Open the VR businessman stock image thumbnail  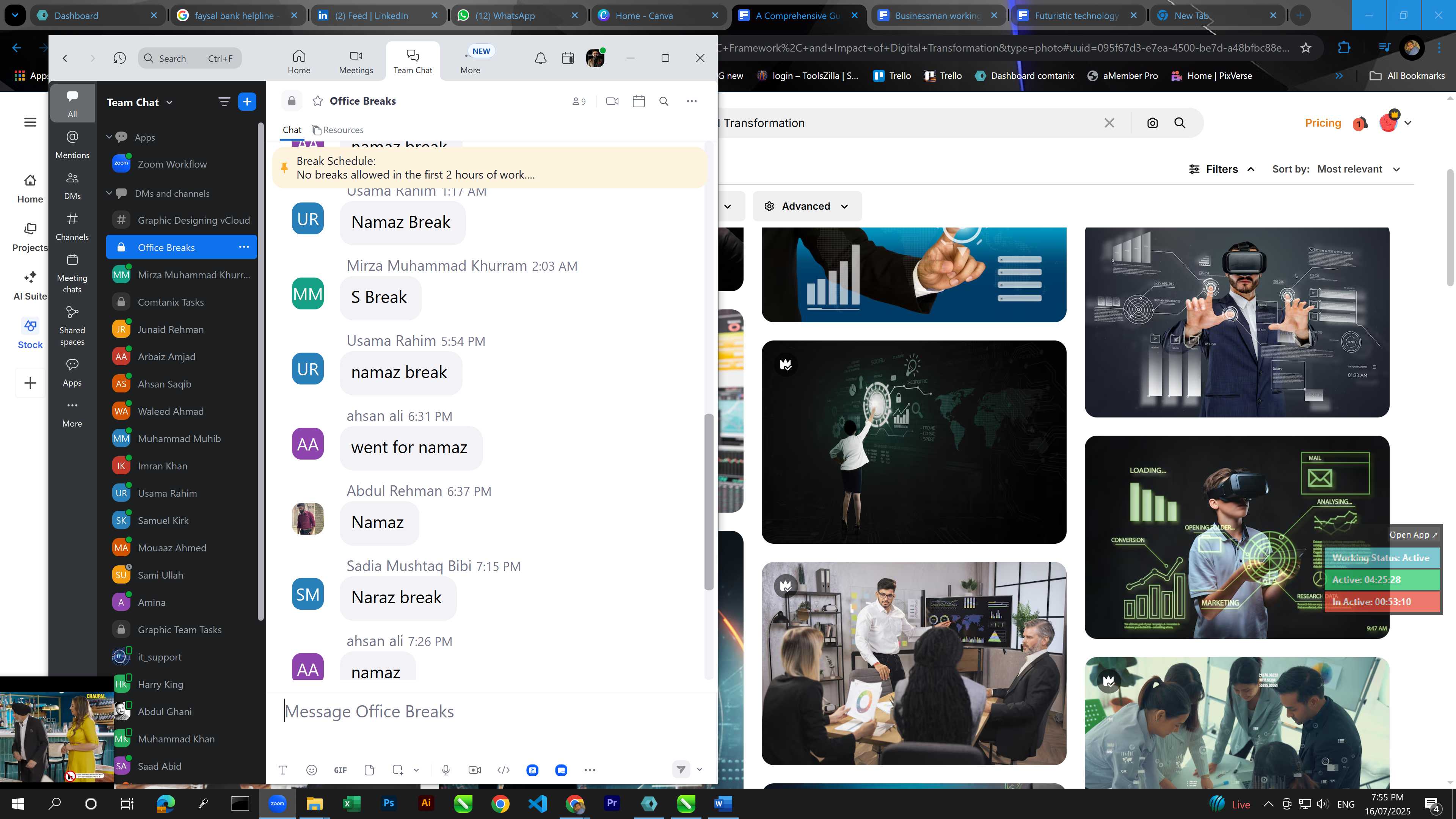[1237, 322]
